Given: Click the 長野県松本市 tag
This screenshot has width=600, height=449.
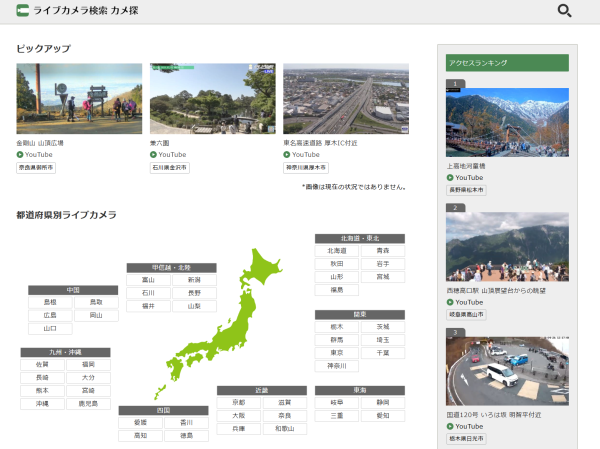Looking at the screenshot, I should 466,189.
